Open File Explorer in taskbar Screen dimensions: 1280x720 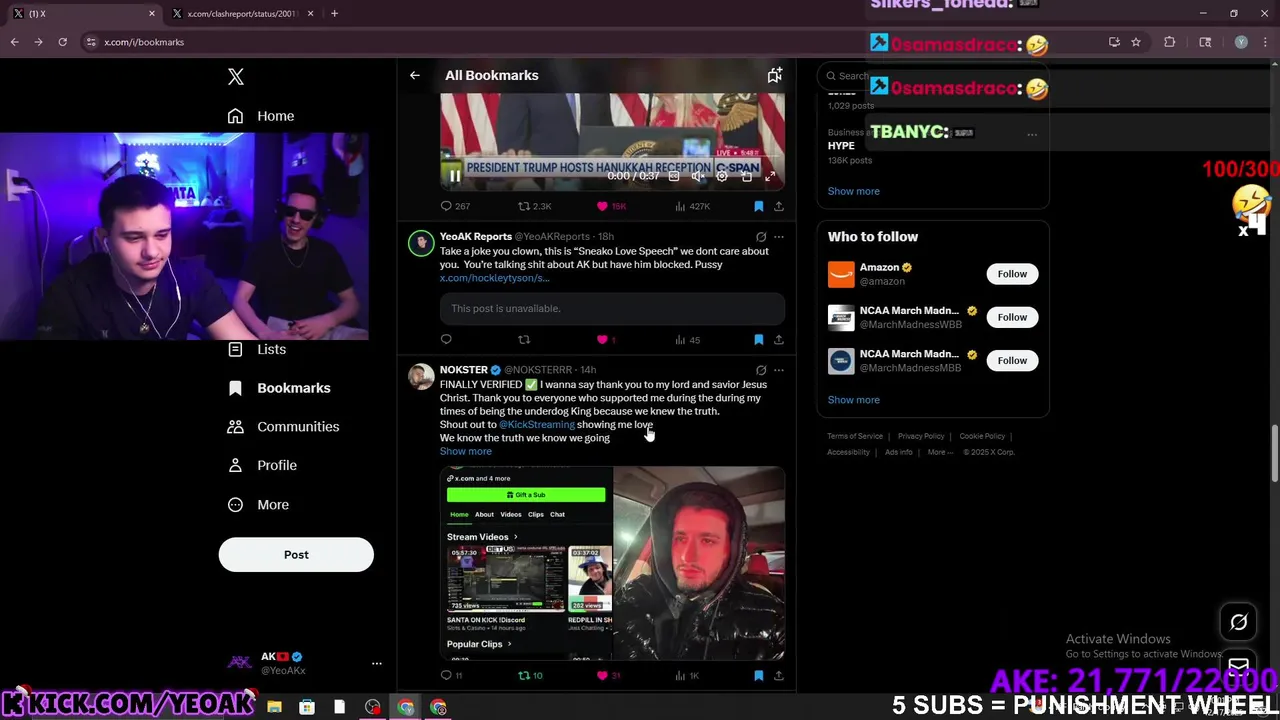(274, 707)
